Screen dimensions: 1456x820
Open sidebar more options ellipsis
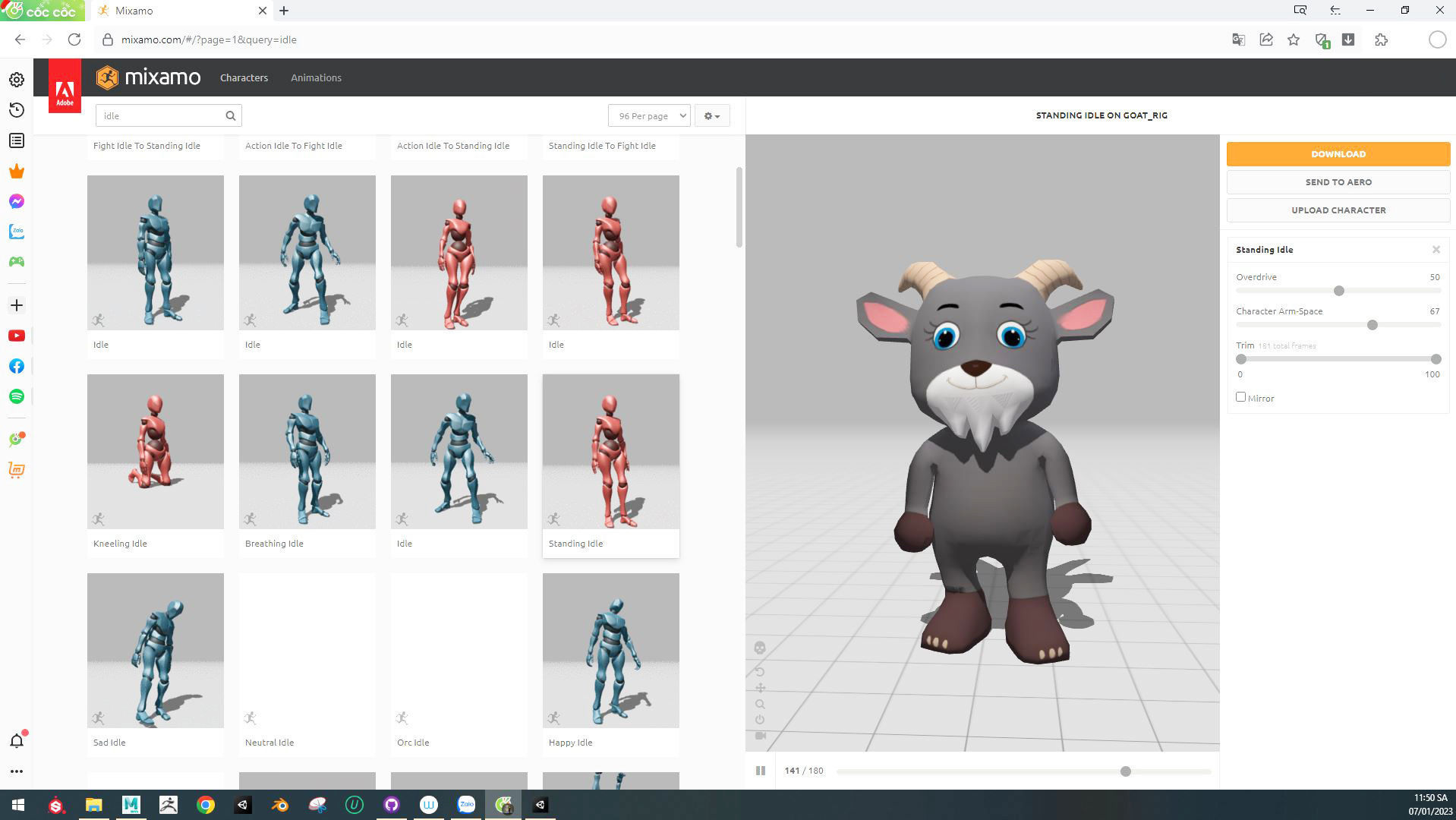click(x=17, y=771)
